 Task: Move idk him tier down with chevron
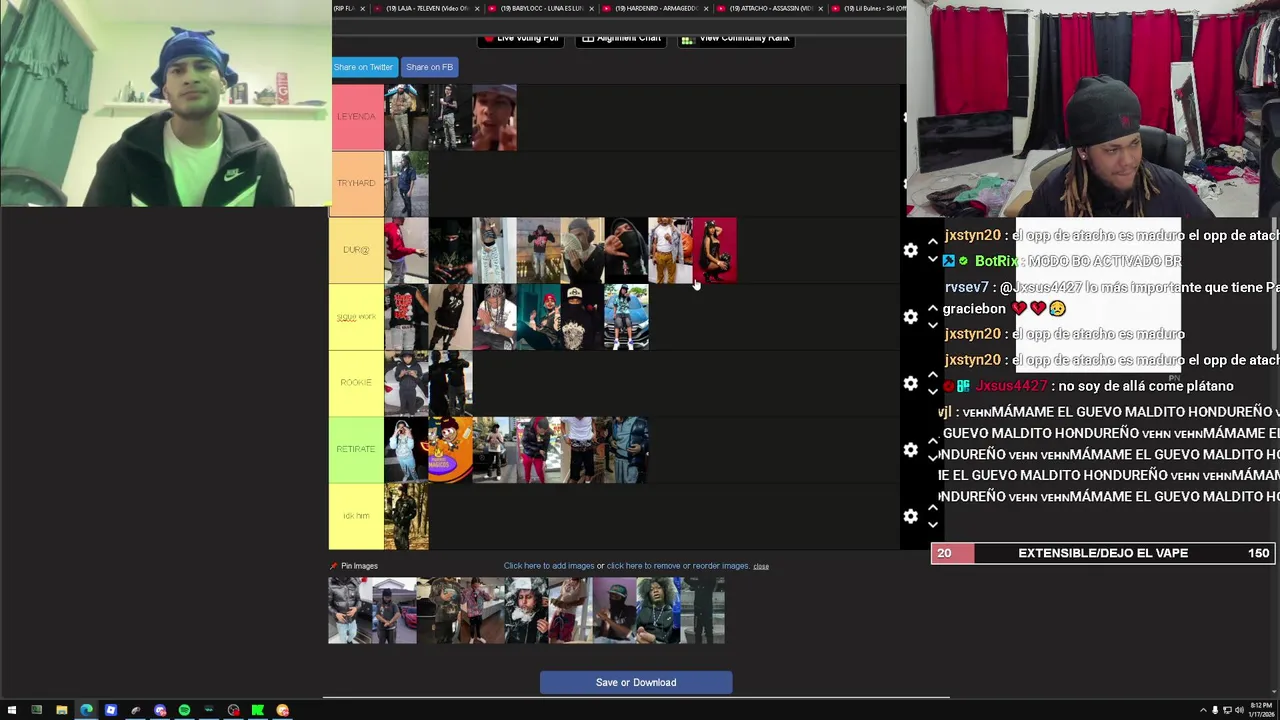click(932, 525)
